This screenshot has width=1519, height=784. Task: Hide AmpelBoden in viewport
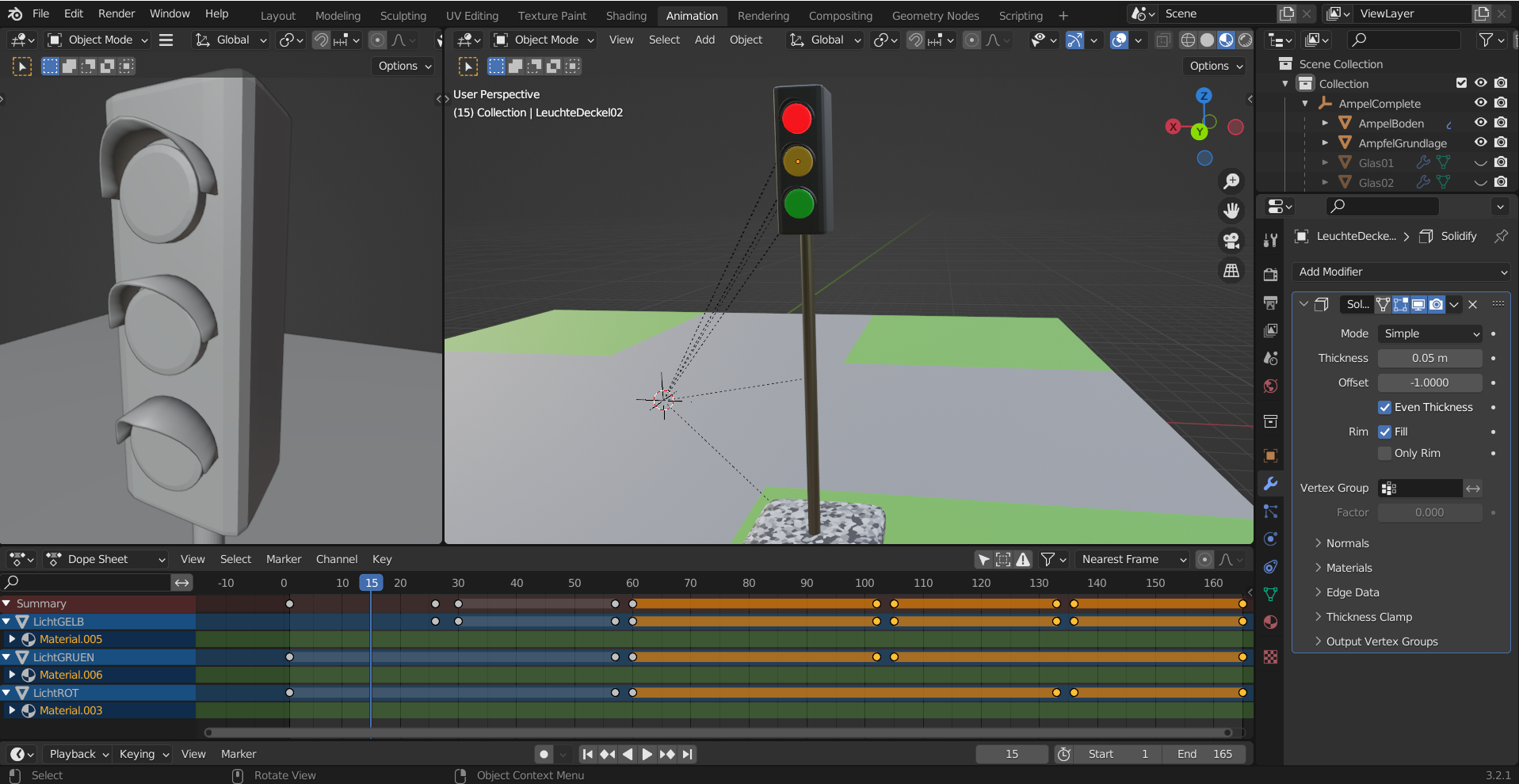click(x=1480, y=123)
